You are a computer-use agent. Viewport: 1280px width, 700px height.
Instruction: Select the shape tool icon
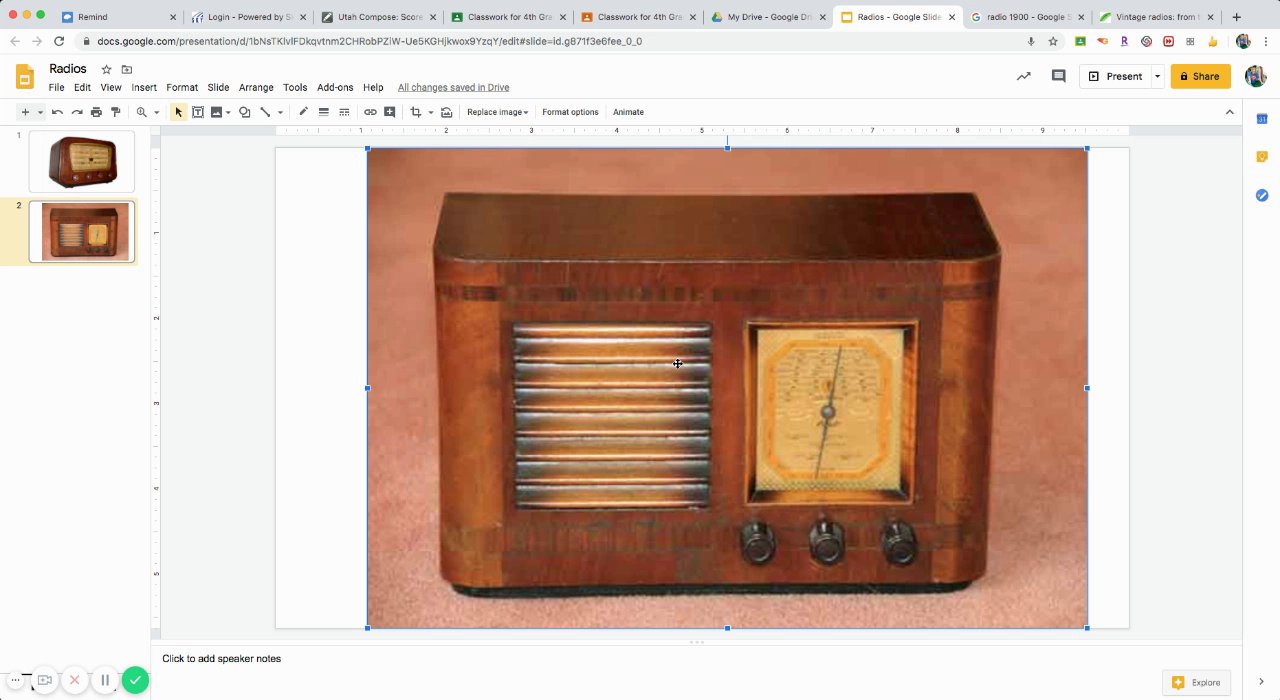coord(244,112)
